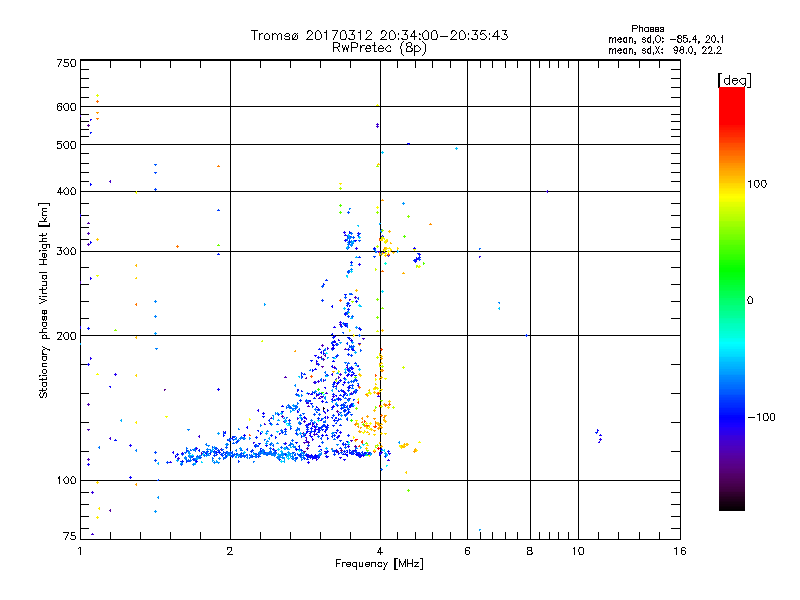
Task: Click the isolated blue point cluster above 10 MHz
Action: pos(599,436)
